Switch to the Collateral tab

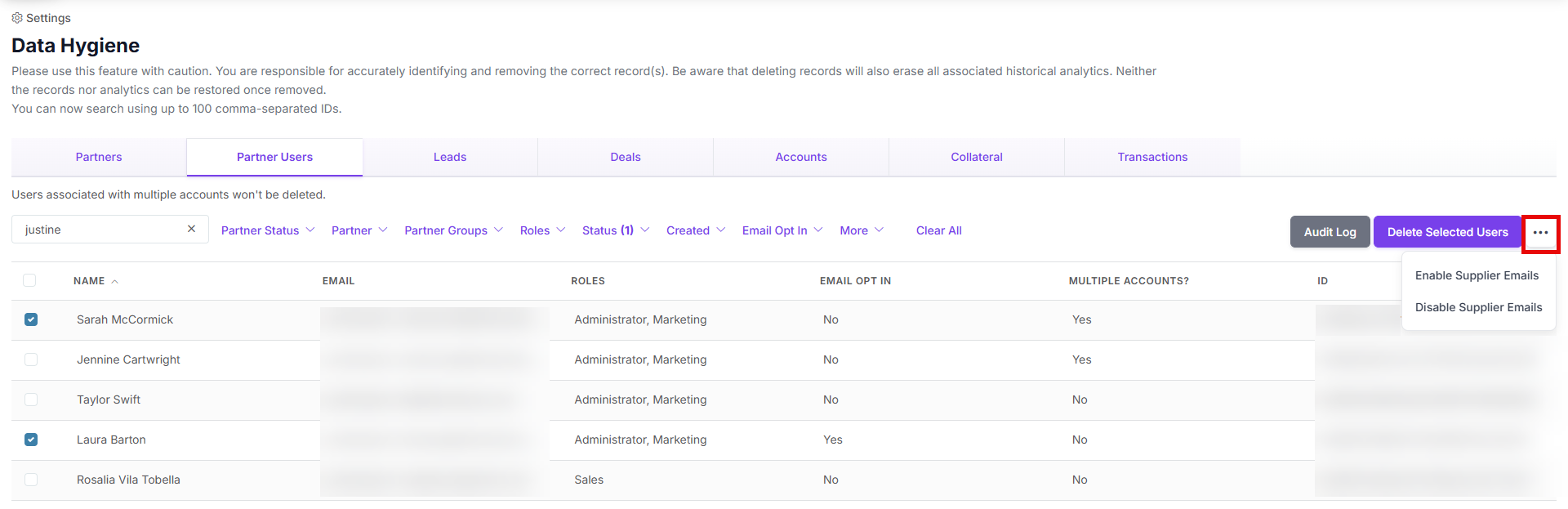coord(977,157)
